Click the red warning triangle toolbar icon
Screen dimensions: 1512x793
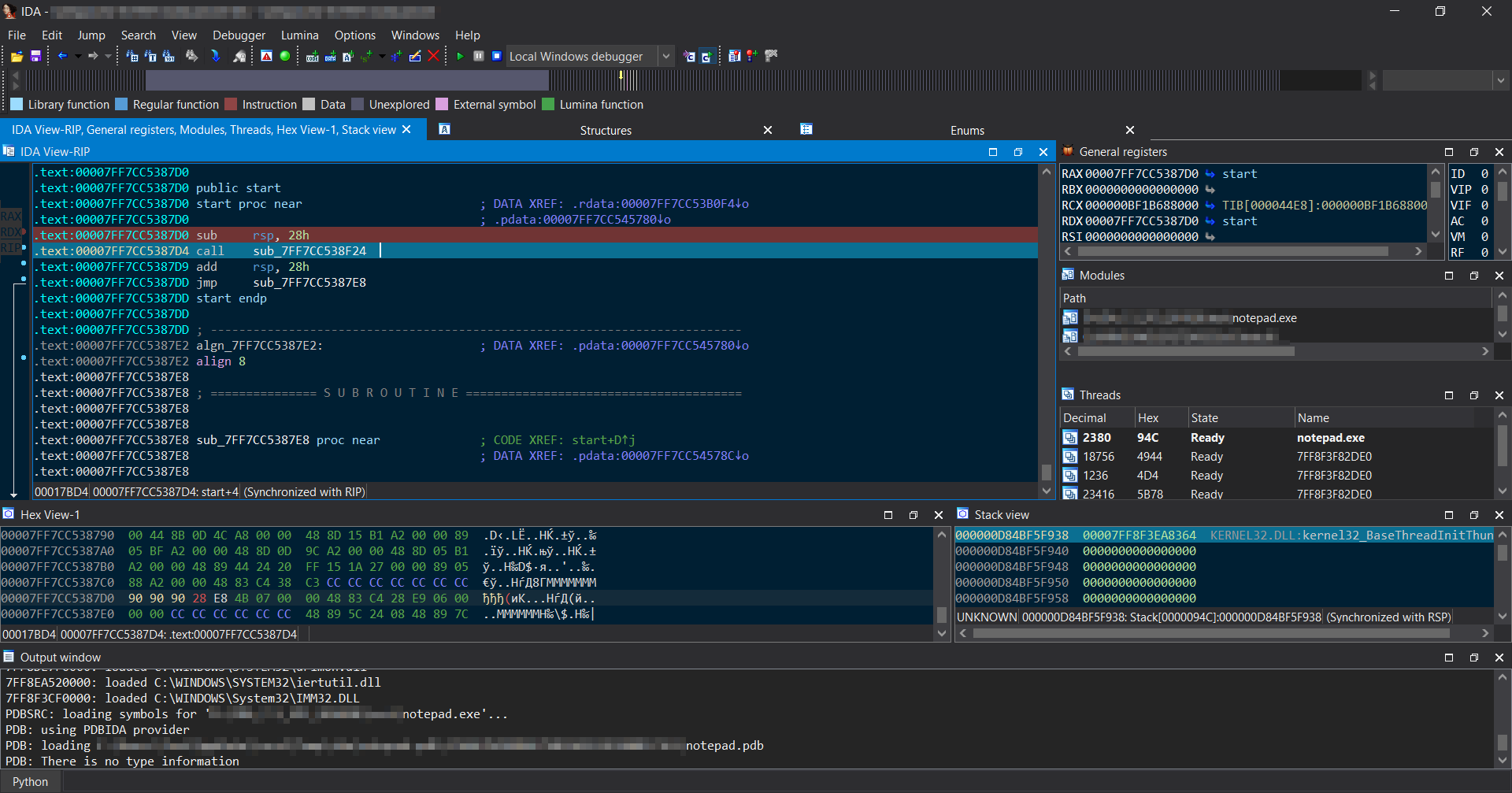tap(267, 57)
